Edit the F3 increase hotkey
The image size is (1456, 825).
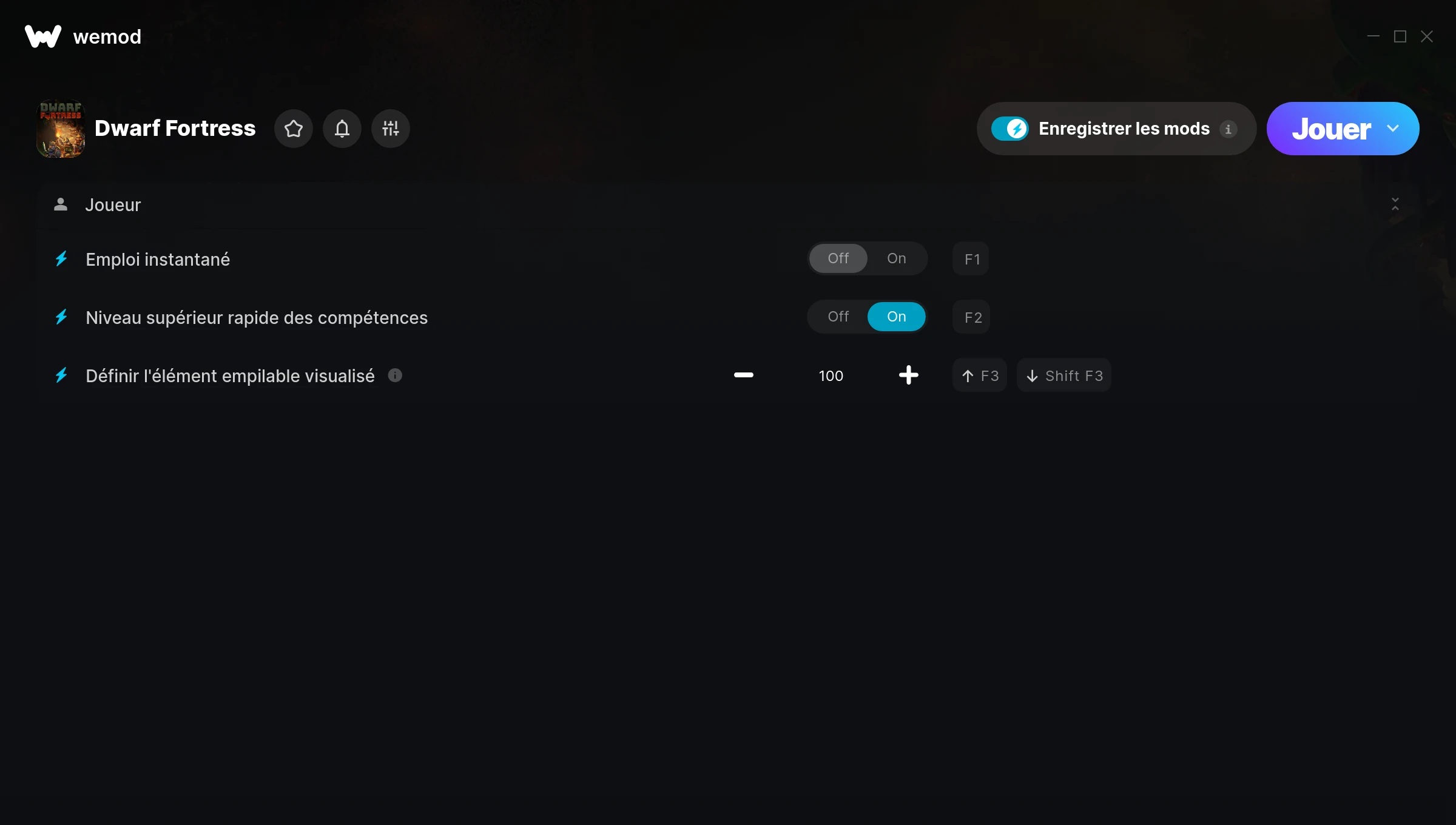(x=980, y=375)
